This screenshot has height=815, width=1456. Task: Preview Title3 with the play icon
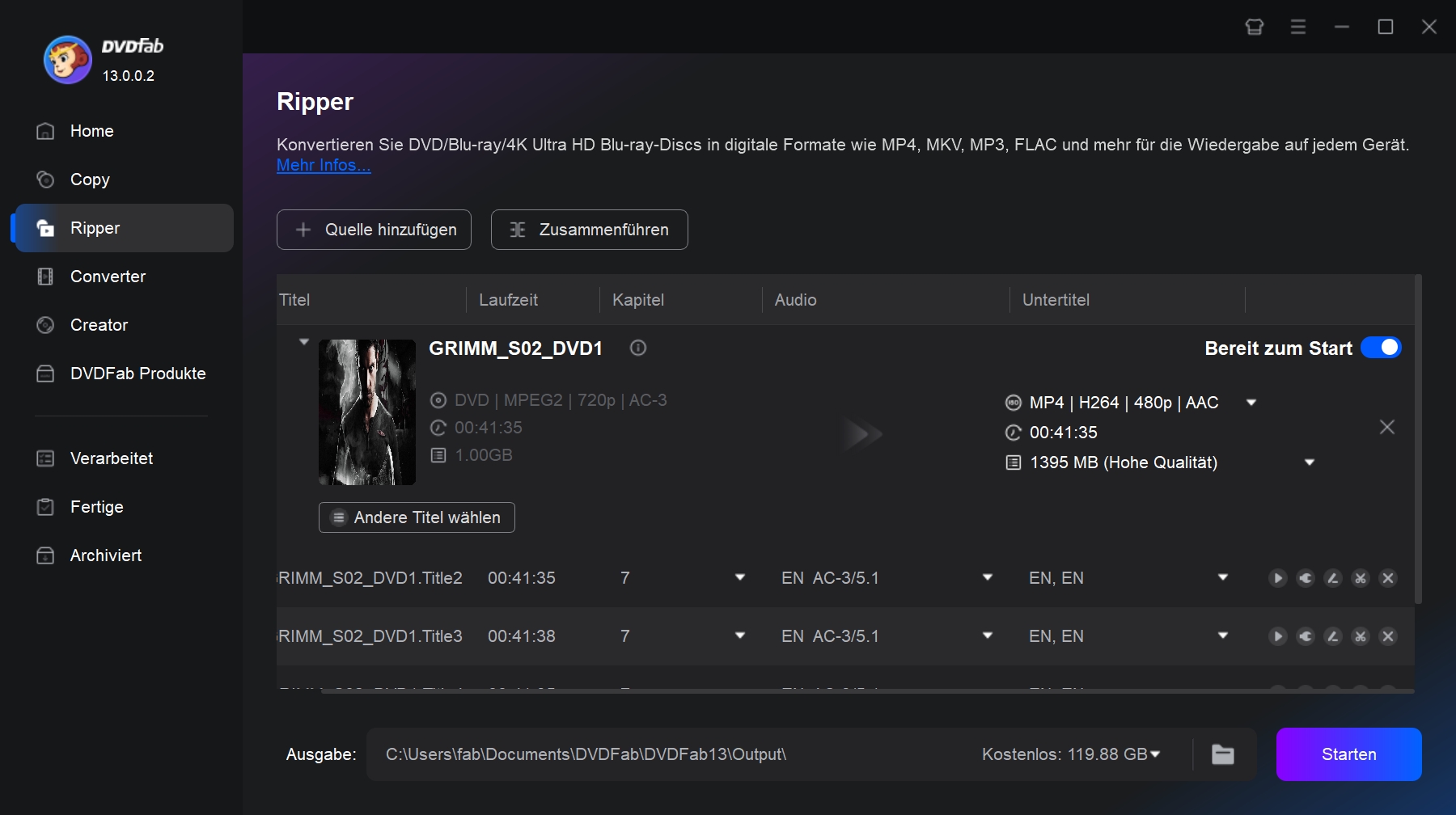[x=1278, y=636]
